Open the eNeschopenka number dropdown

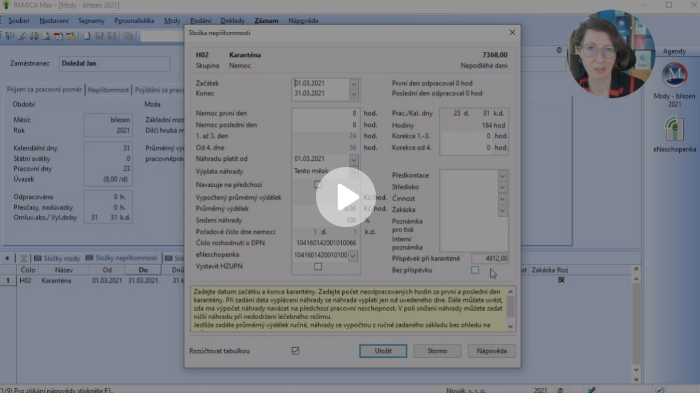353,255
